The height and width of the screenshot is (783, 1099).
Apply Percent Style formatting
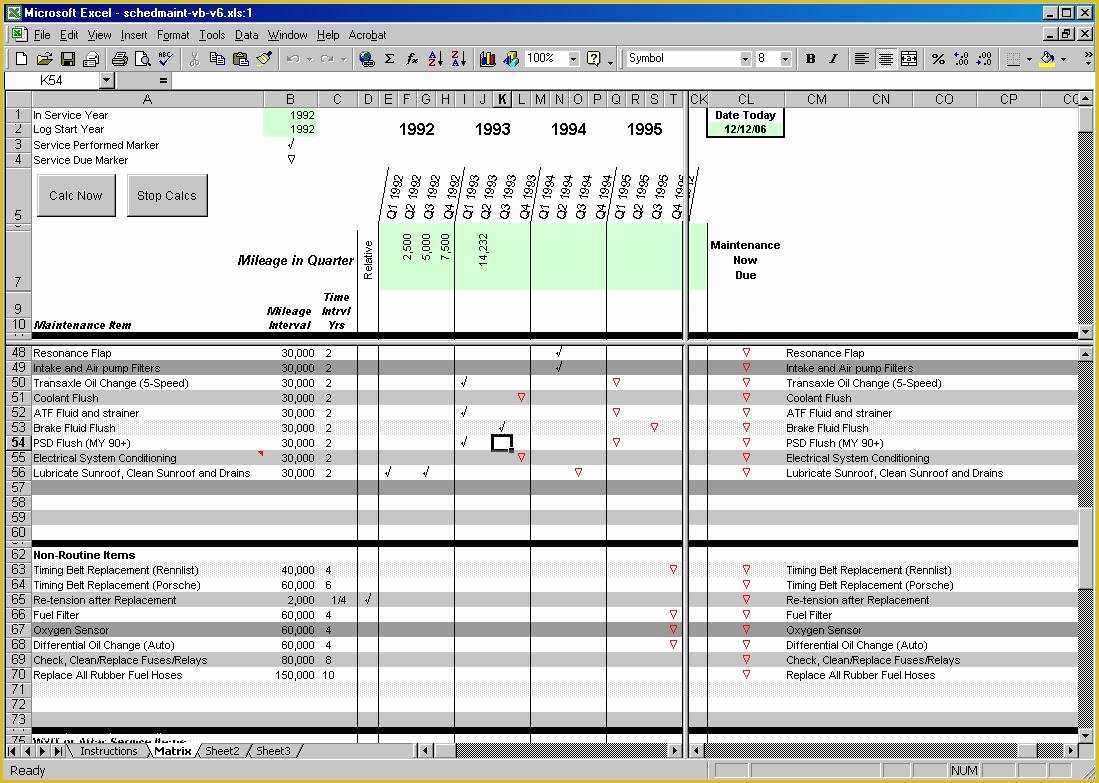coord(938,58)
